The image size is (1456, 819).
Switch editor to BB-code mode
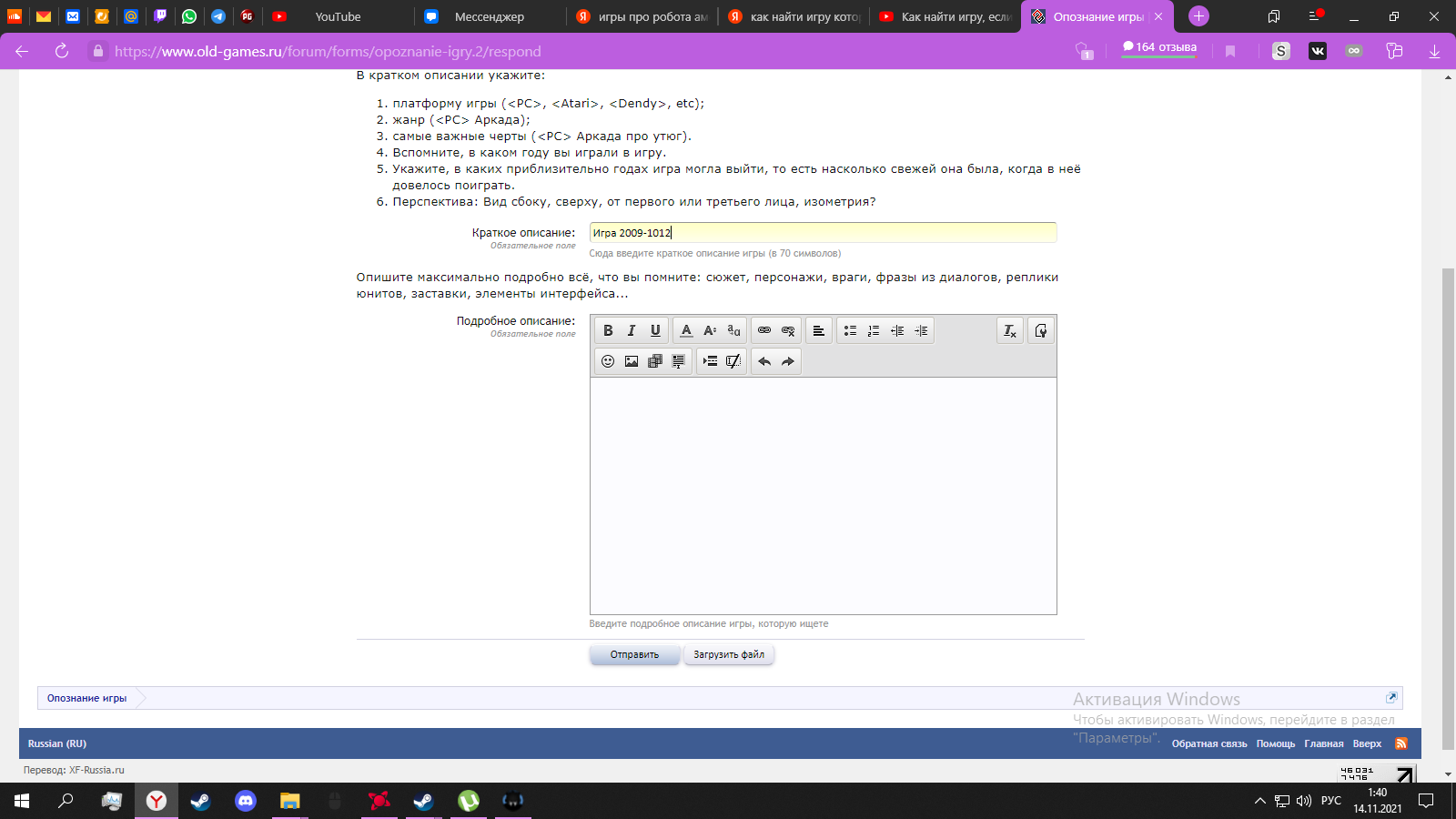click(x=733, y=361)
